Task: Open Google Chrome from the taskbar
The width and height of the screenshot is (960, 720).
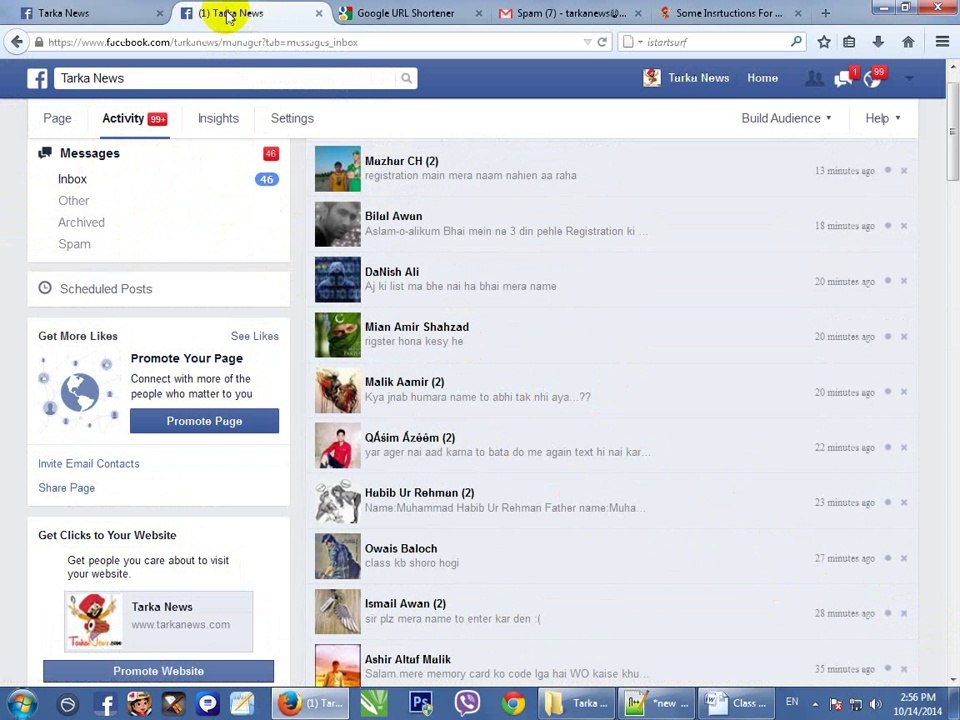Action: click(513, 703)
